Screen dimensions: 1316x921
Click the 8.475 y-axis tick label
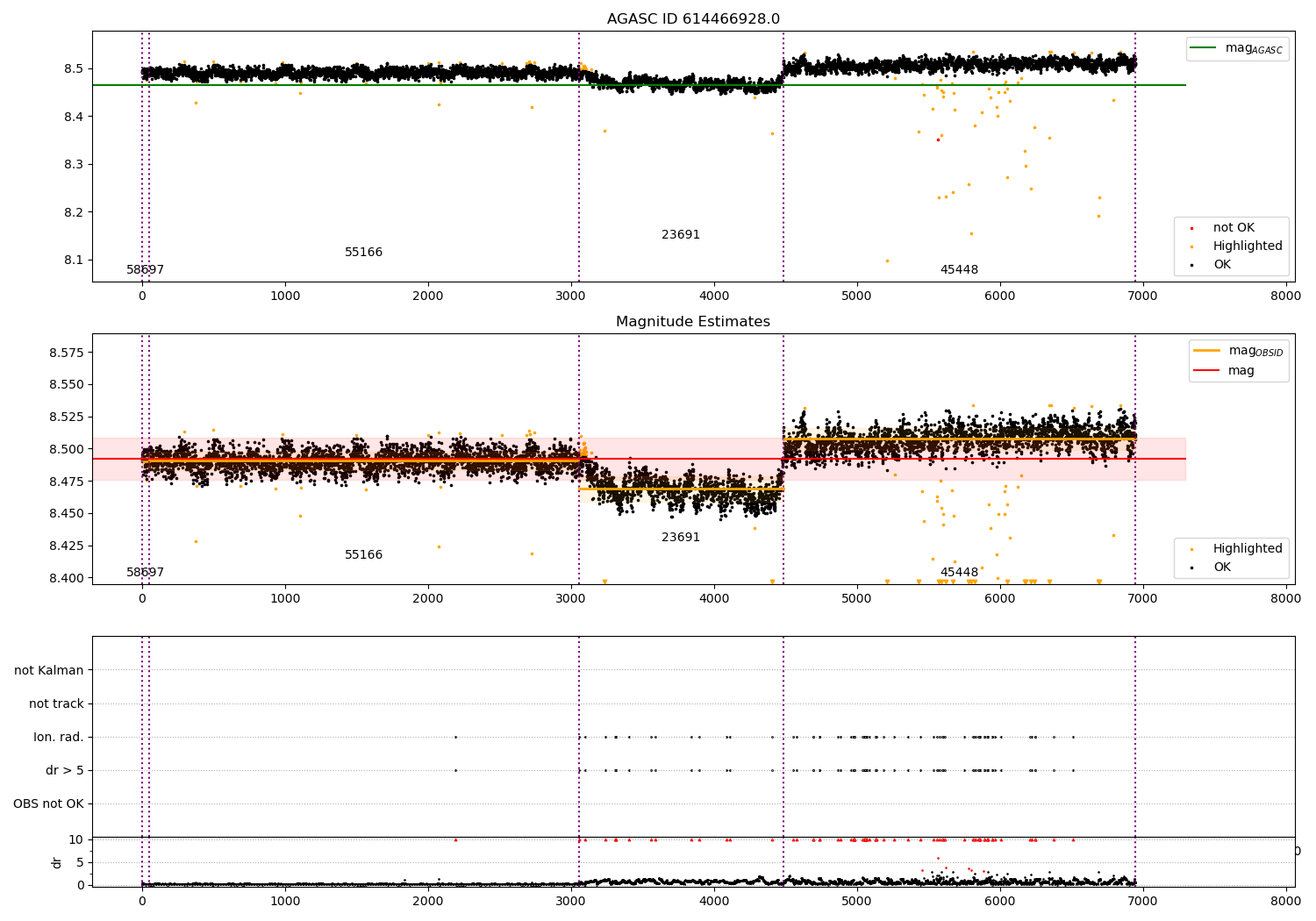coord(67,482)
